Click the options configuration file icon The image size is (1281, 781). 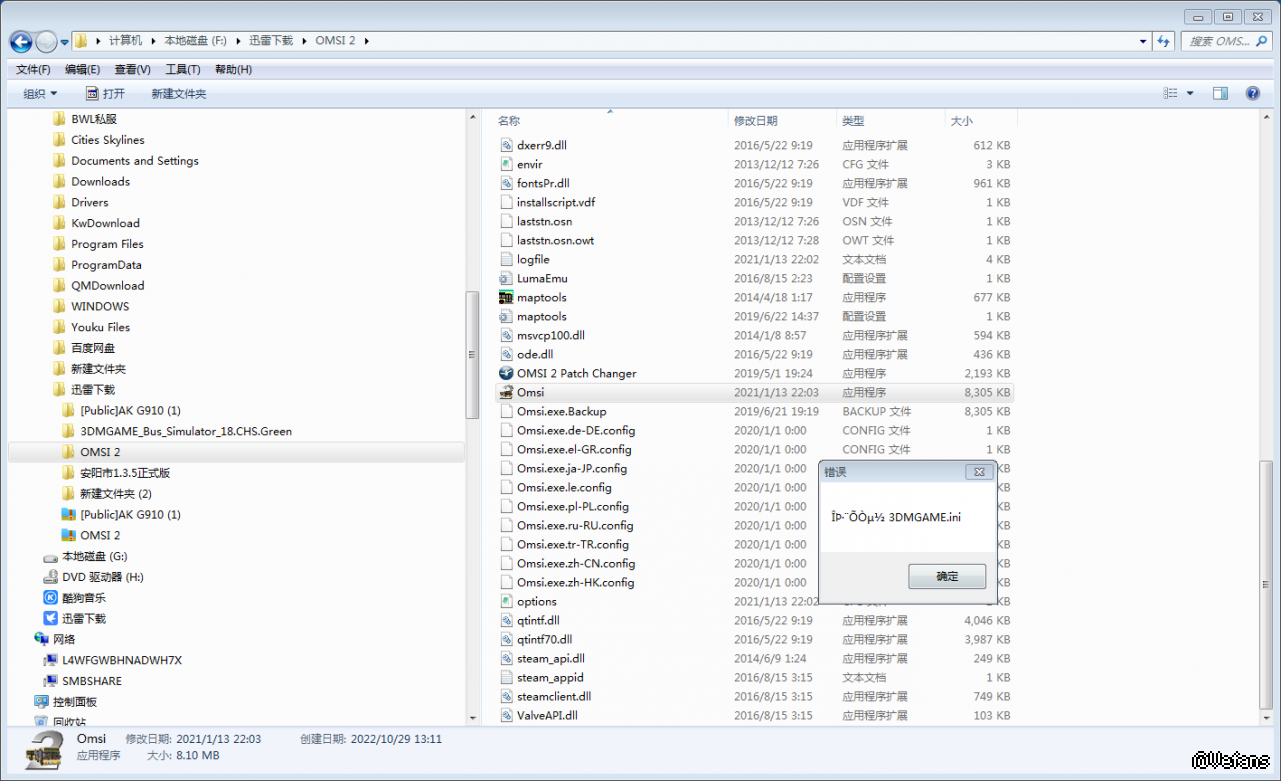tap(506, 601)
